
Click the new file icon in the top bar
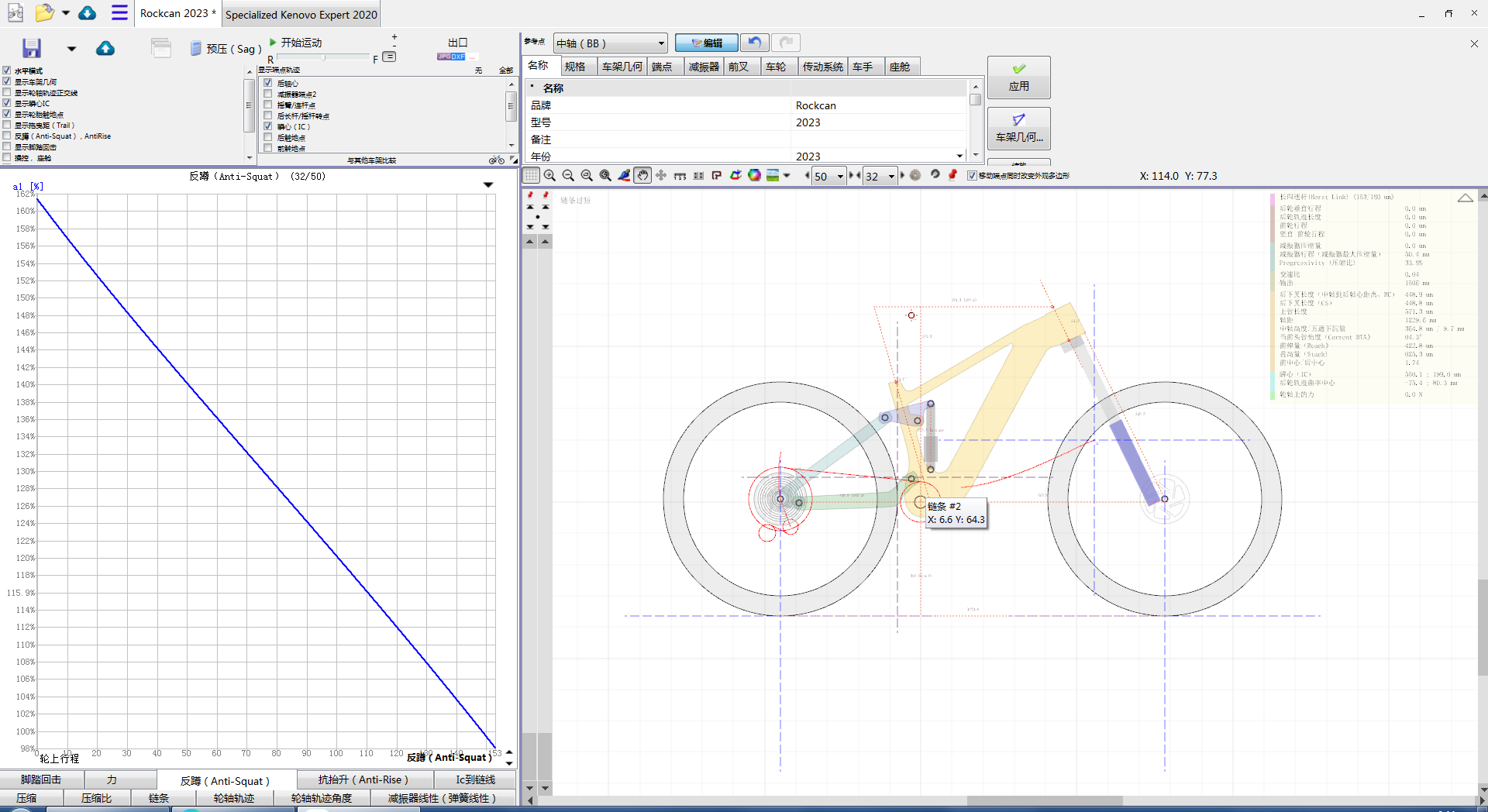pyautogui.click(x=15, y=13)
